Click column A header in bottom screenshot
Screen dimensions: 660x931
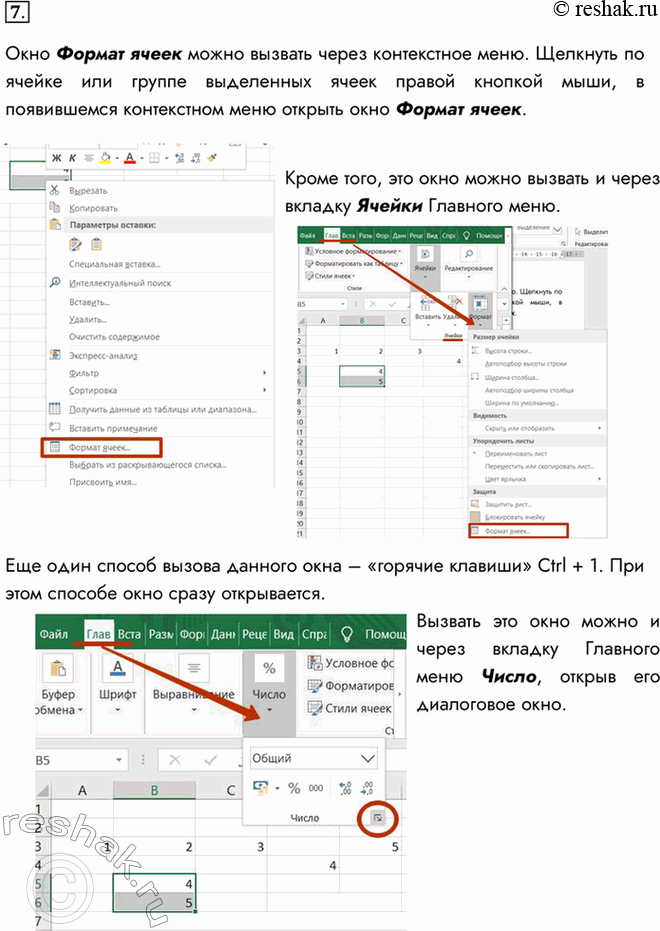(x=82, y=790)
